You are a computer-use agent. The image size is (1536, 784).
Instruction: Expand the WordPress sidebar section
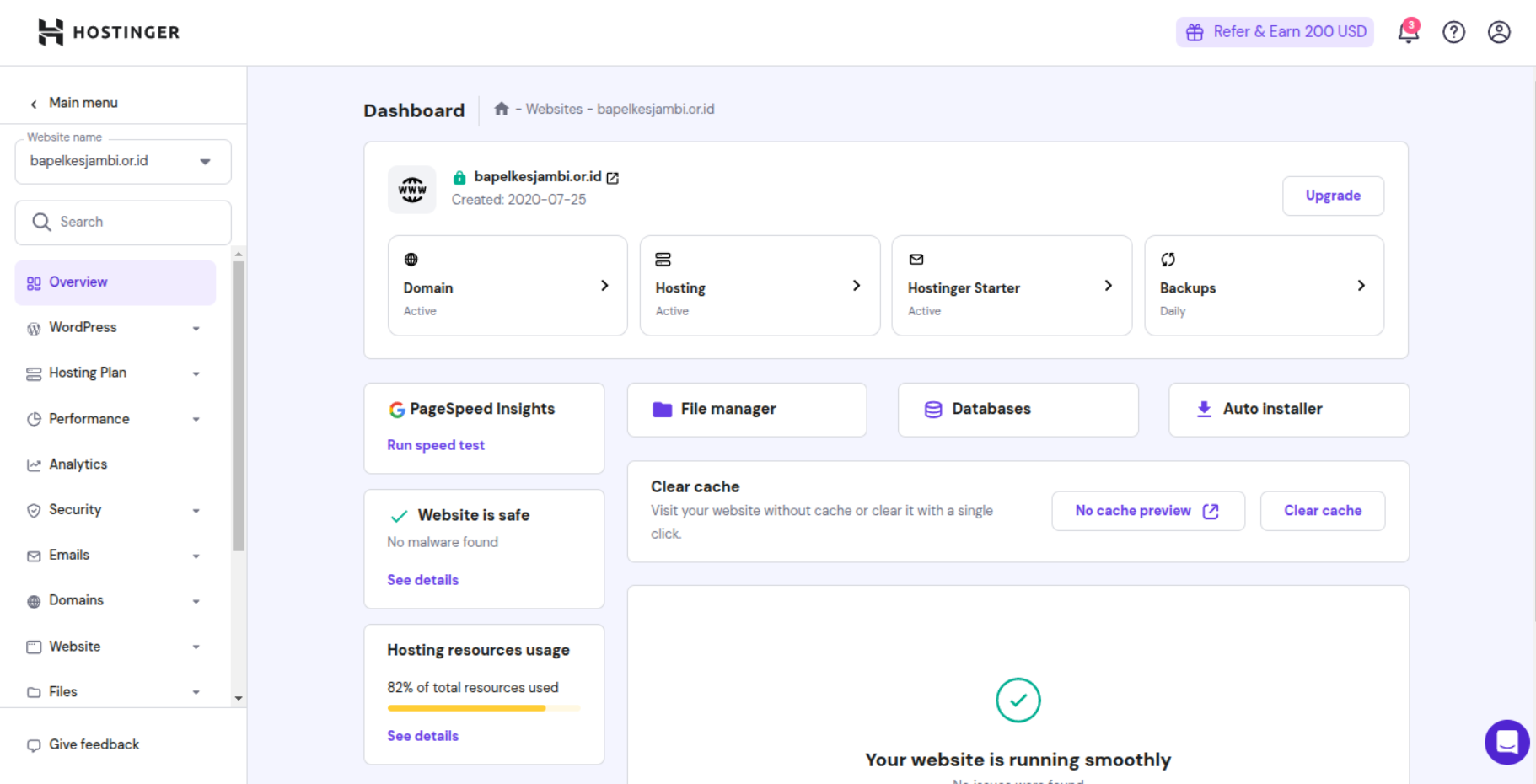(x=196, y=329)
